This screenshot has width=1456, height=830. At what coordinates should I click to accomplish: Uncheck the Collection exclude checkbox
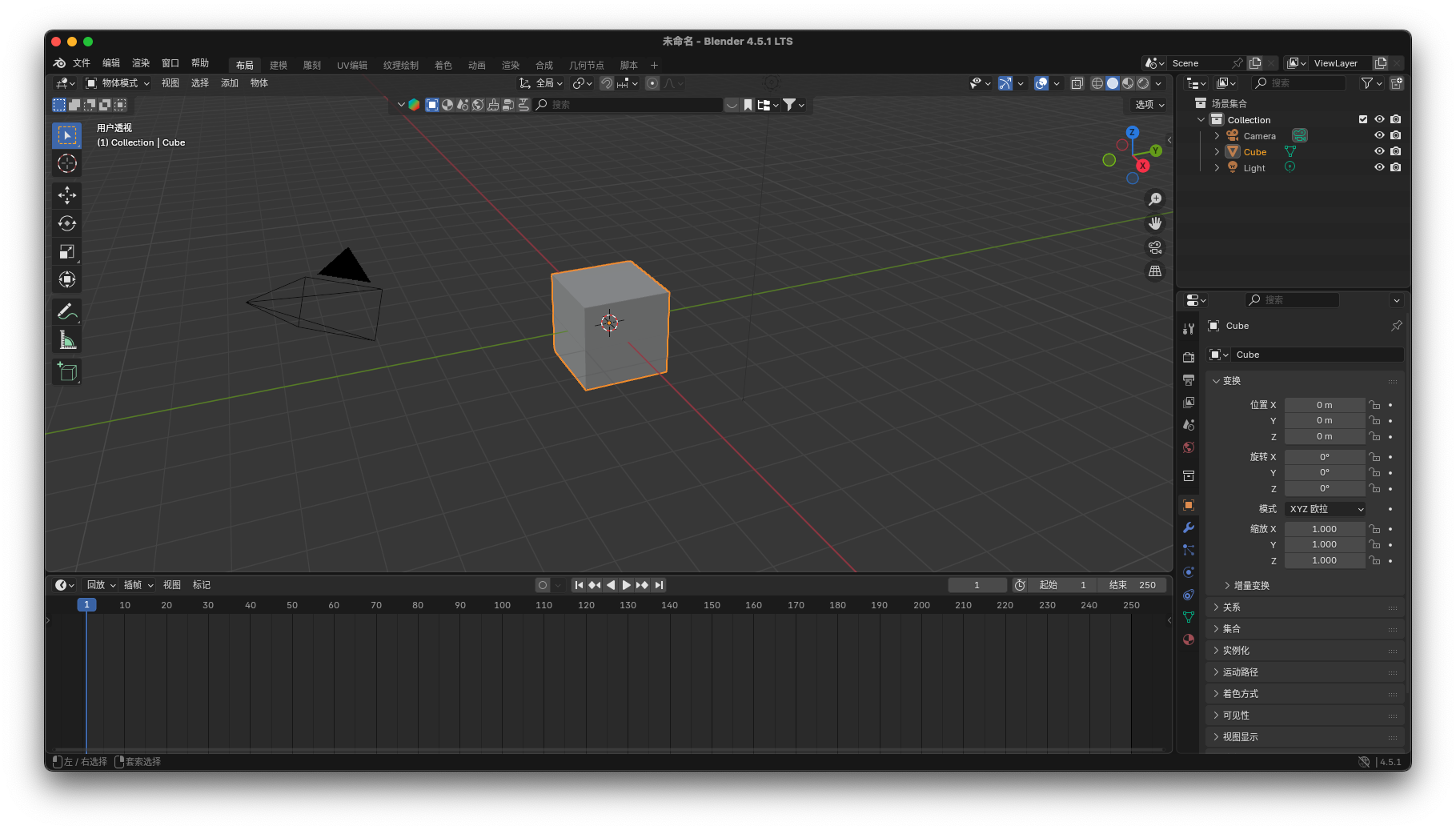pyautogui.click(x=1363, y=119)
